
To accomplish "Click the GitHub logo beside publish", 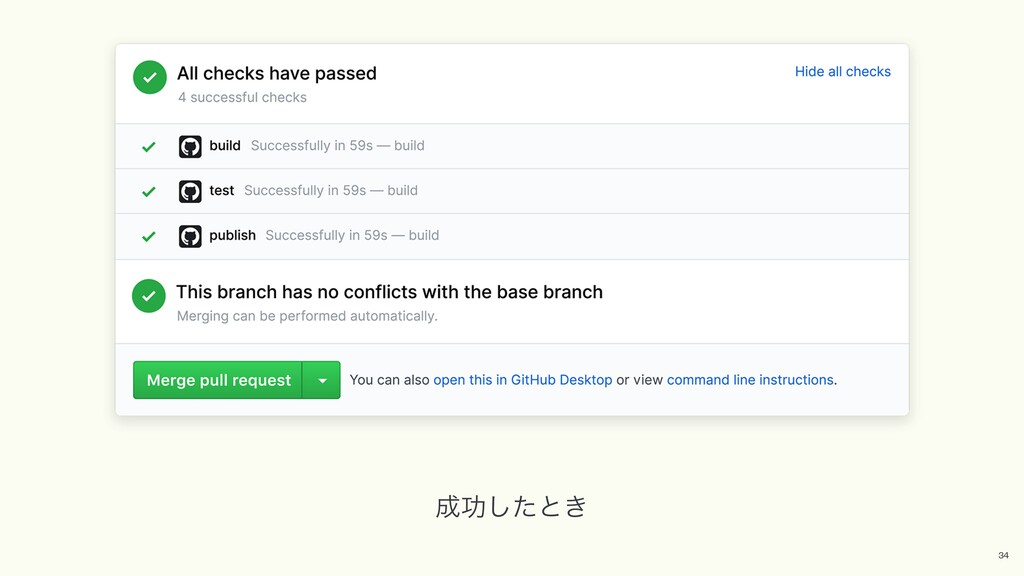I will point(190,236).
